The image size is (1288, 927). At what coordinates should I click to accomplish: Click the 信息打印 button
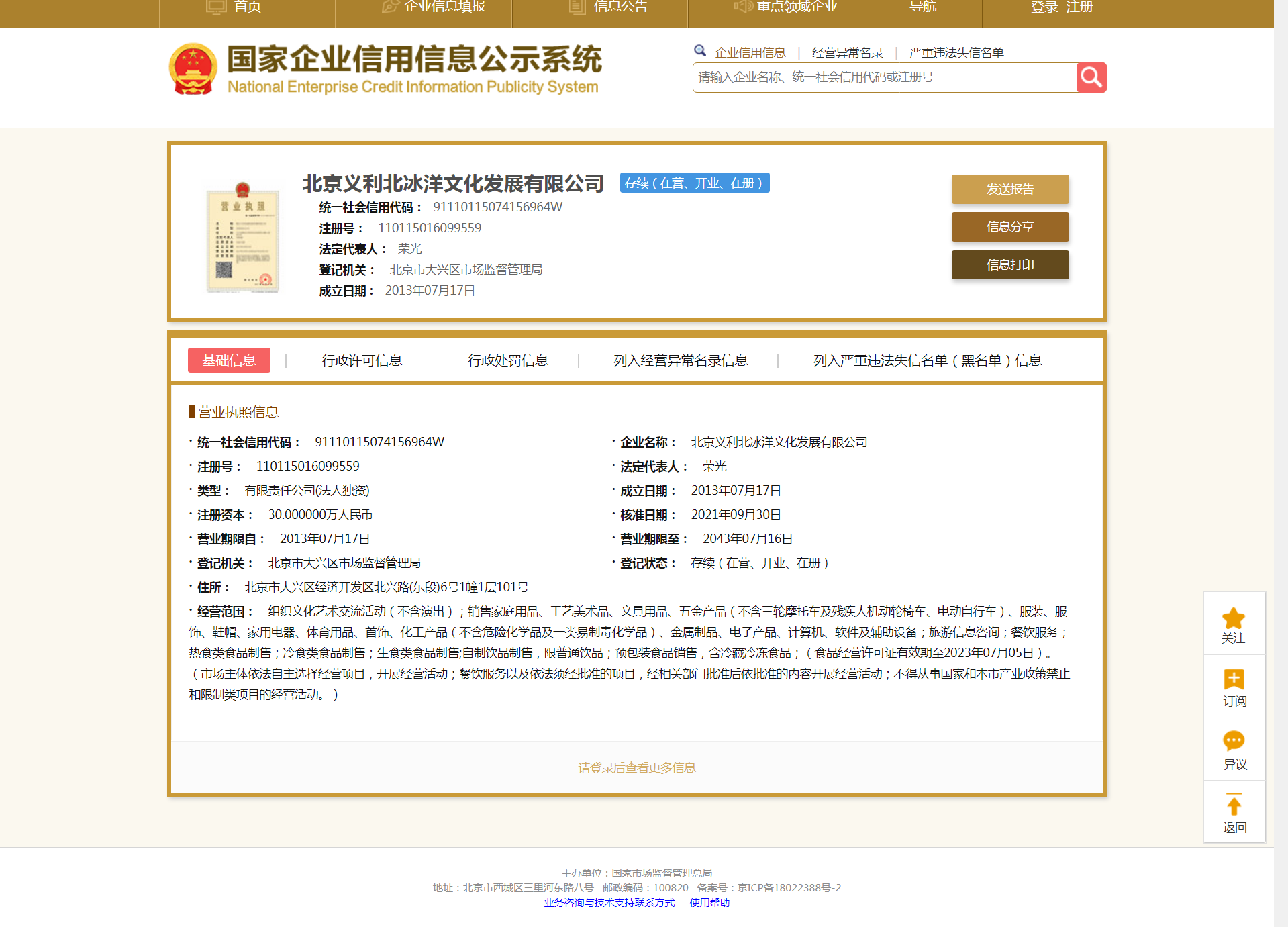pos(1010,264)
